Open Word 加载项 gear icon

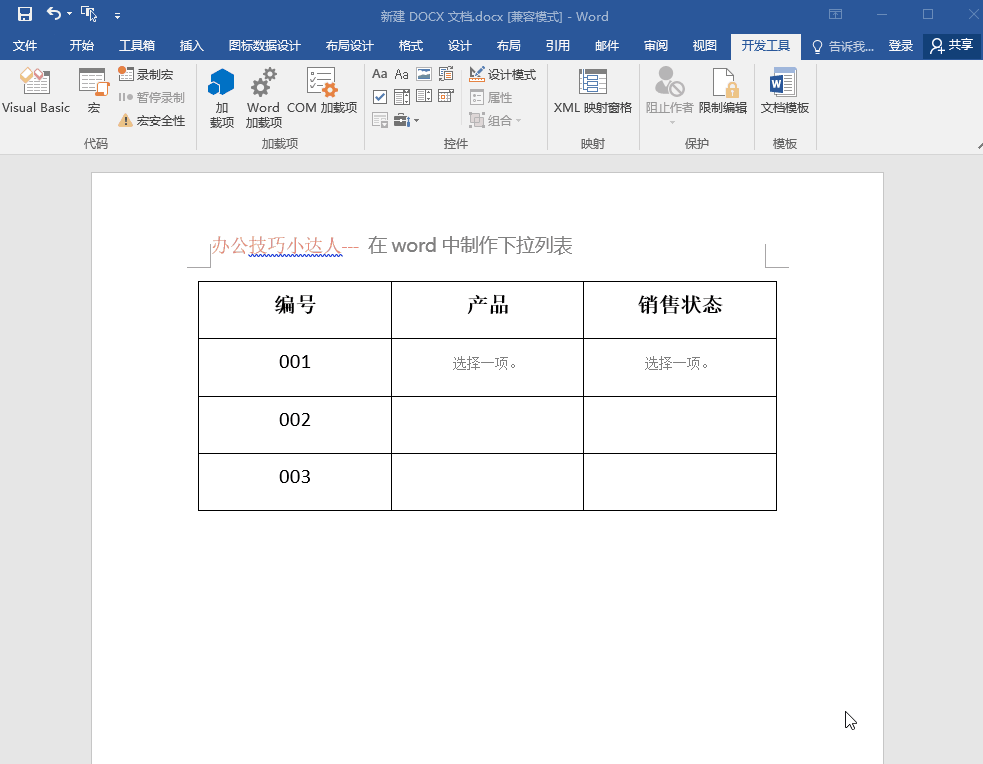(263, 98)
